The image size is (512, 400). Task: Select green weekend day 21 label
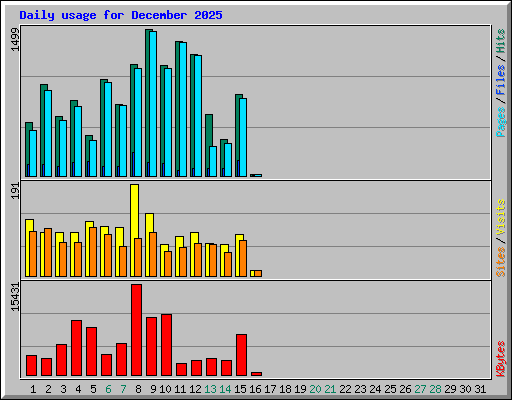click(x=330, y=389)
